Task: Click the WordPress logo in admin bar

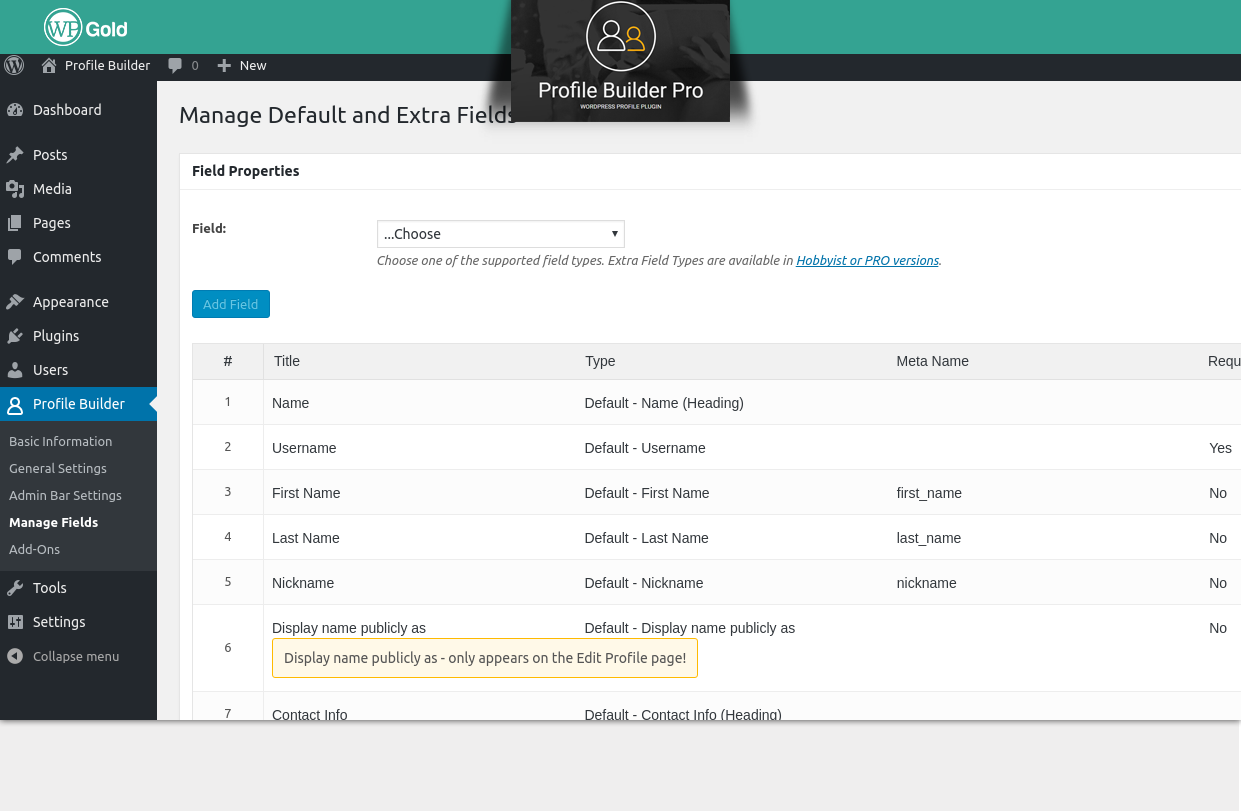Action: coord(14,66)
